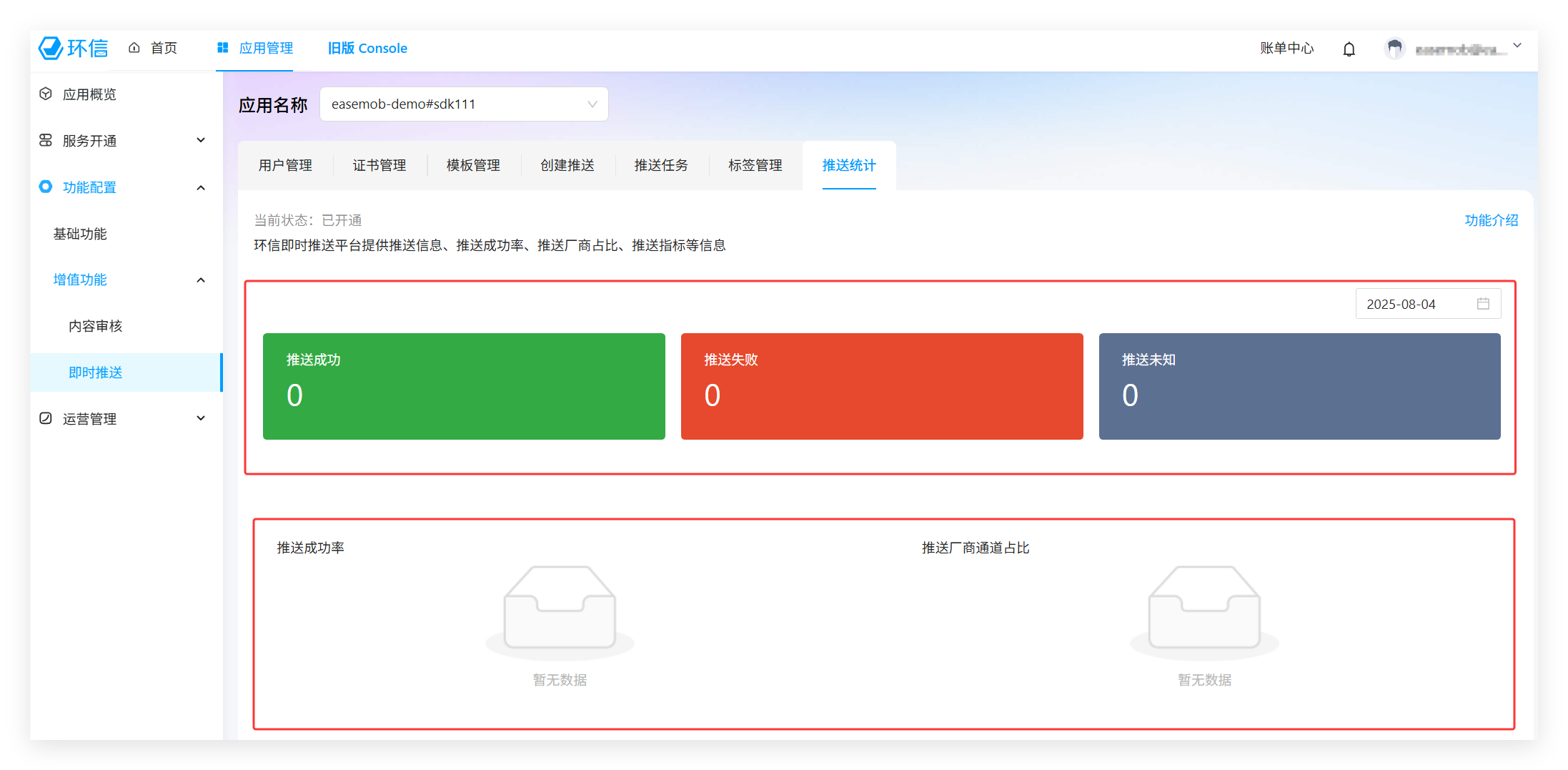Collapse the 功能配置 section chevron

[201, 187]
